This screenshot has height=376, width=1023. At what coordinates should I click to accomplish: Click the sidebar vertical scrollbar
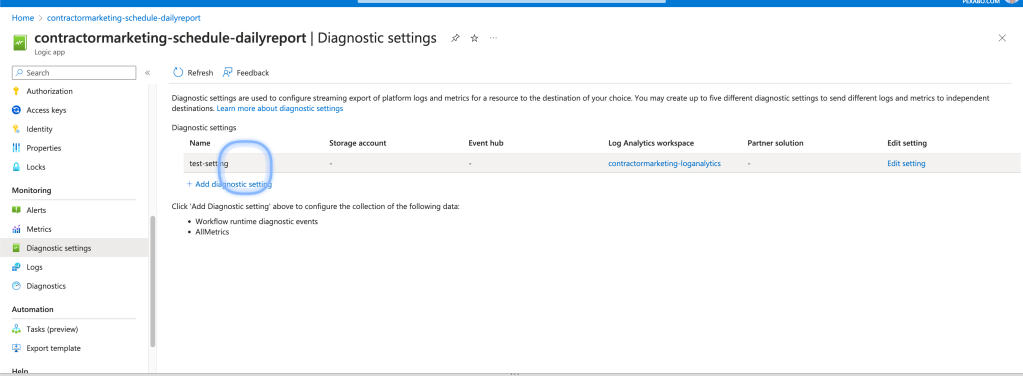(153, 281)
